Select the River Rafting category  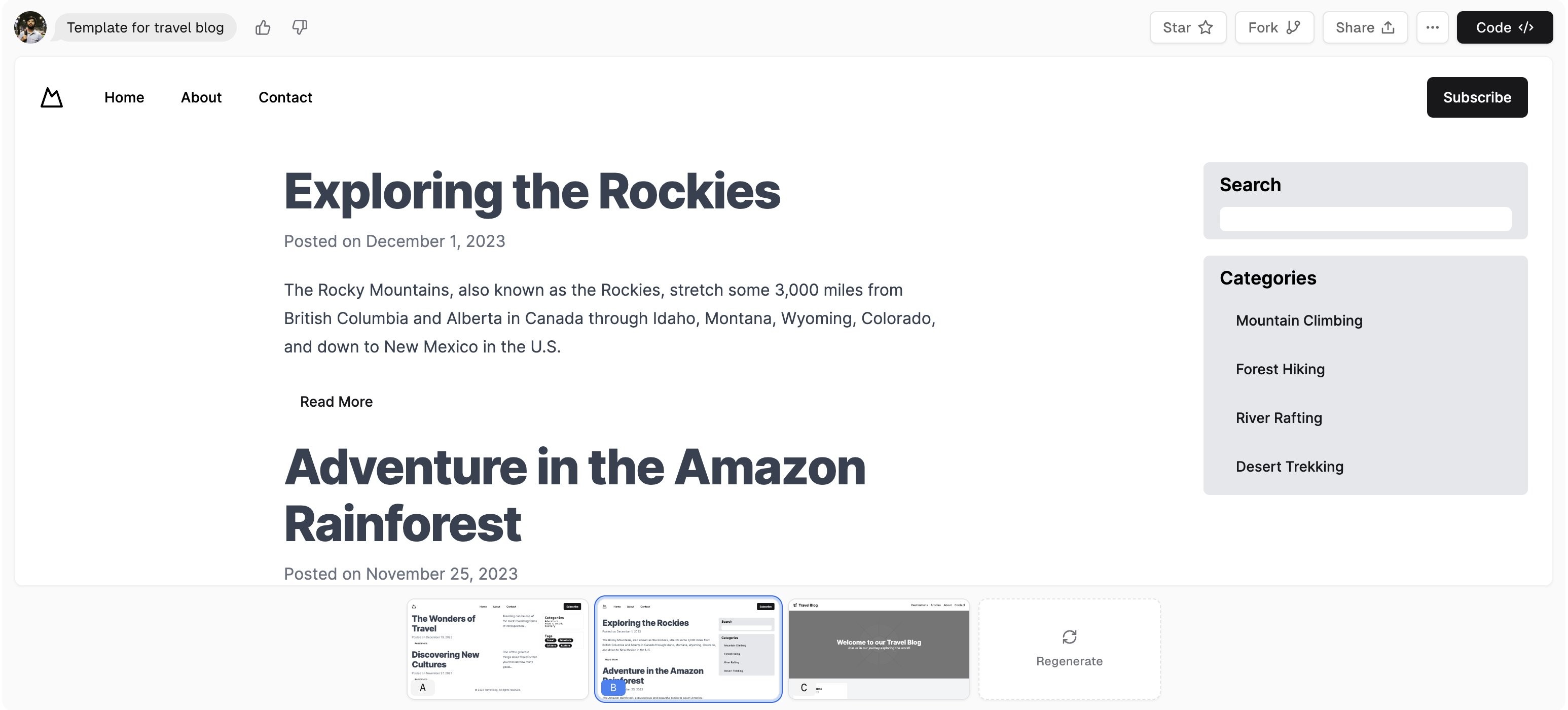(1278, 418)
